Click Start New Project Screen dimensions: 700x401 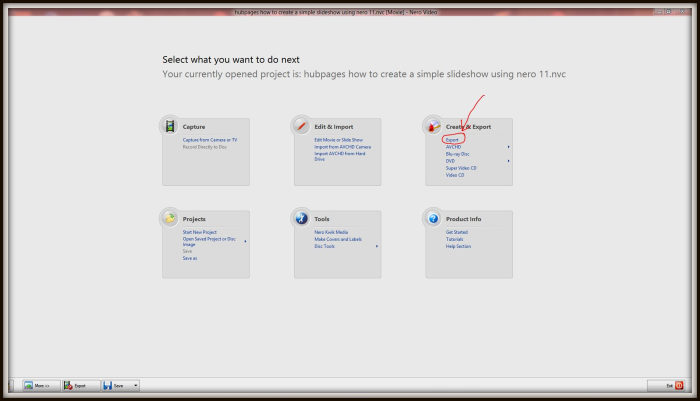[199, 232]
